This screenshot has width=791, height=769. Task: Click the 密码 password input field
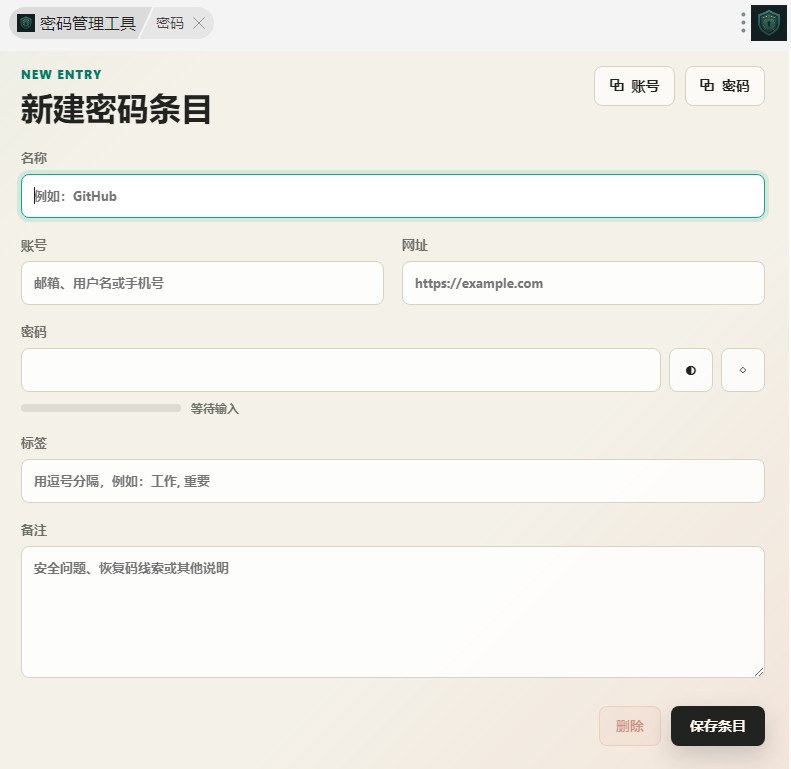341,370
